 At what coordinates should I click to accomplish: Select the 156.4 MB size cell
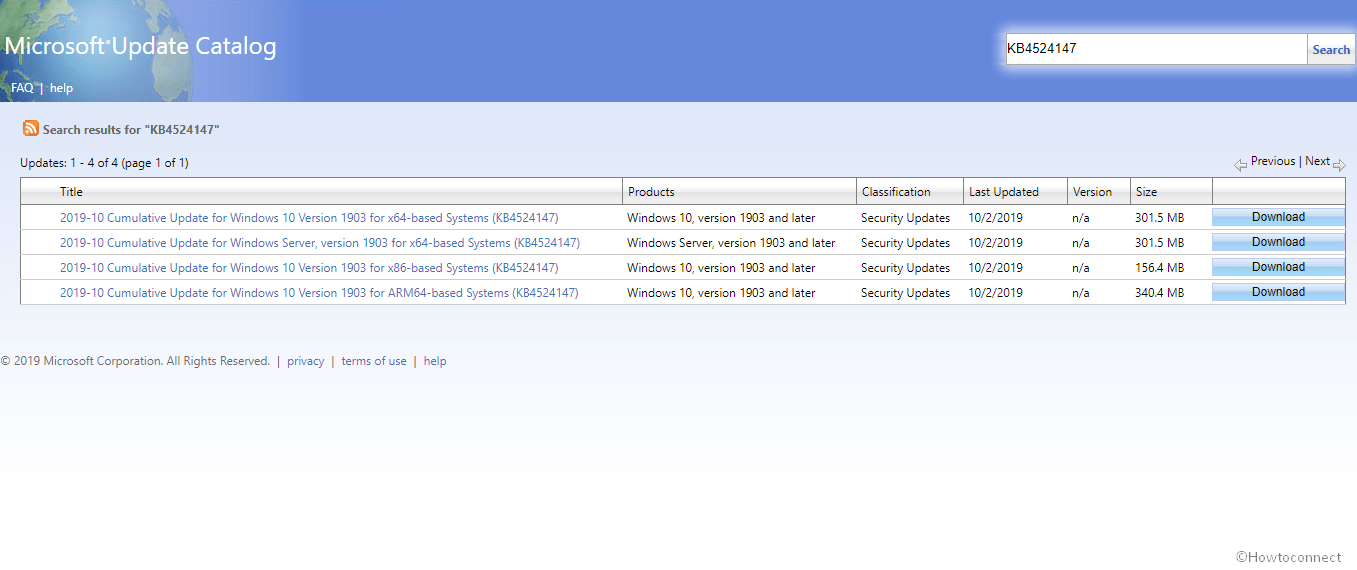click(x=1160, y=268)
